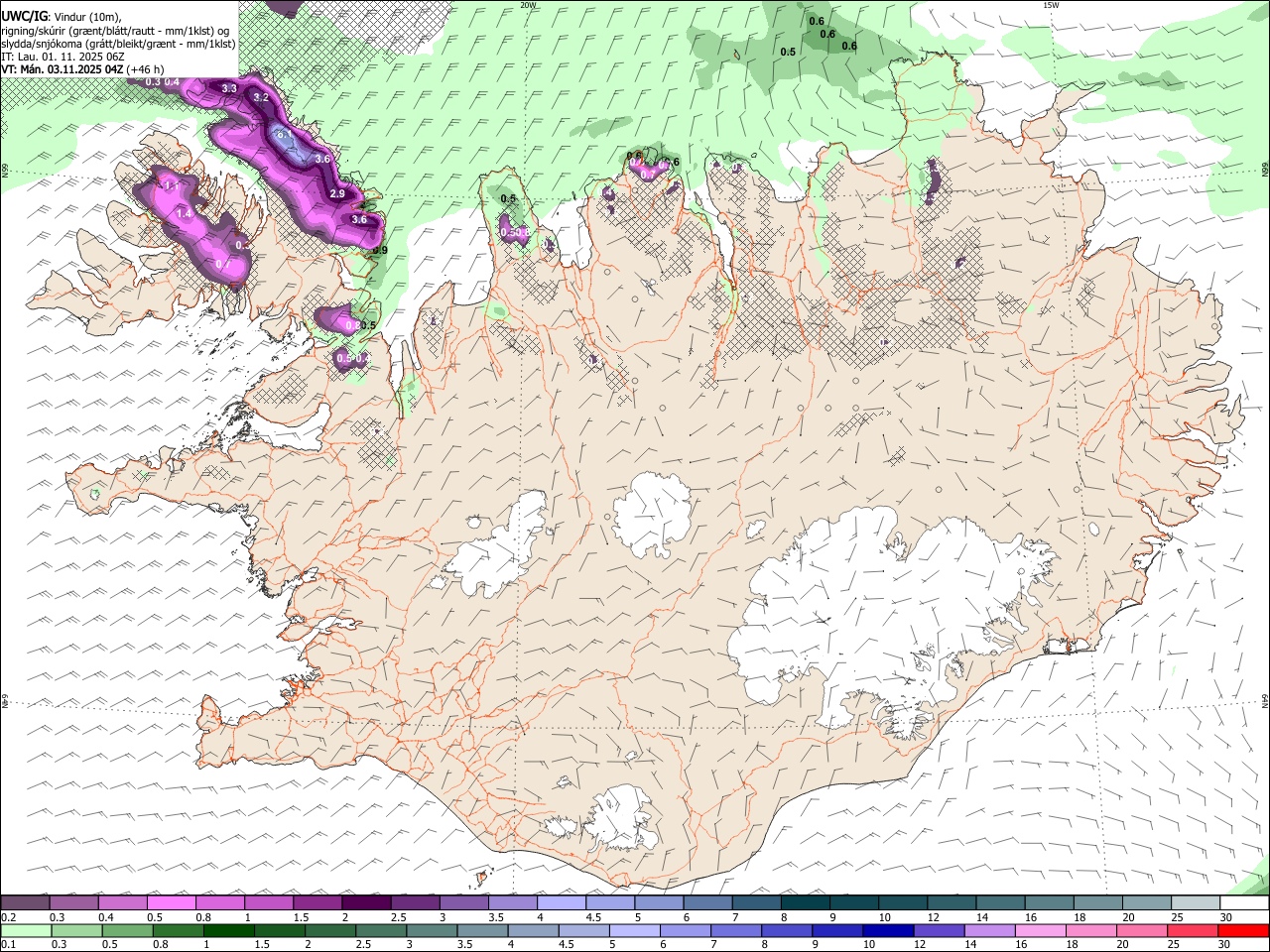Select the 2.9 snowfall value on the map

click(x=337, y=193)
